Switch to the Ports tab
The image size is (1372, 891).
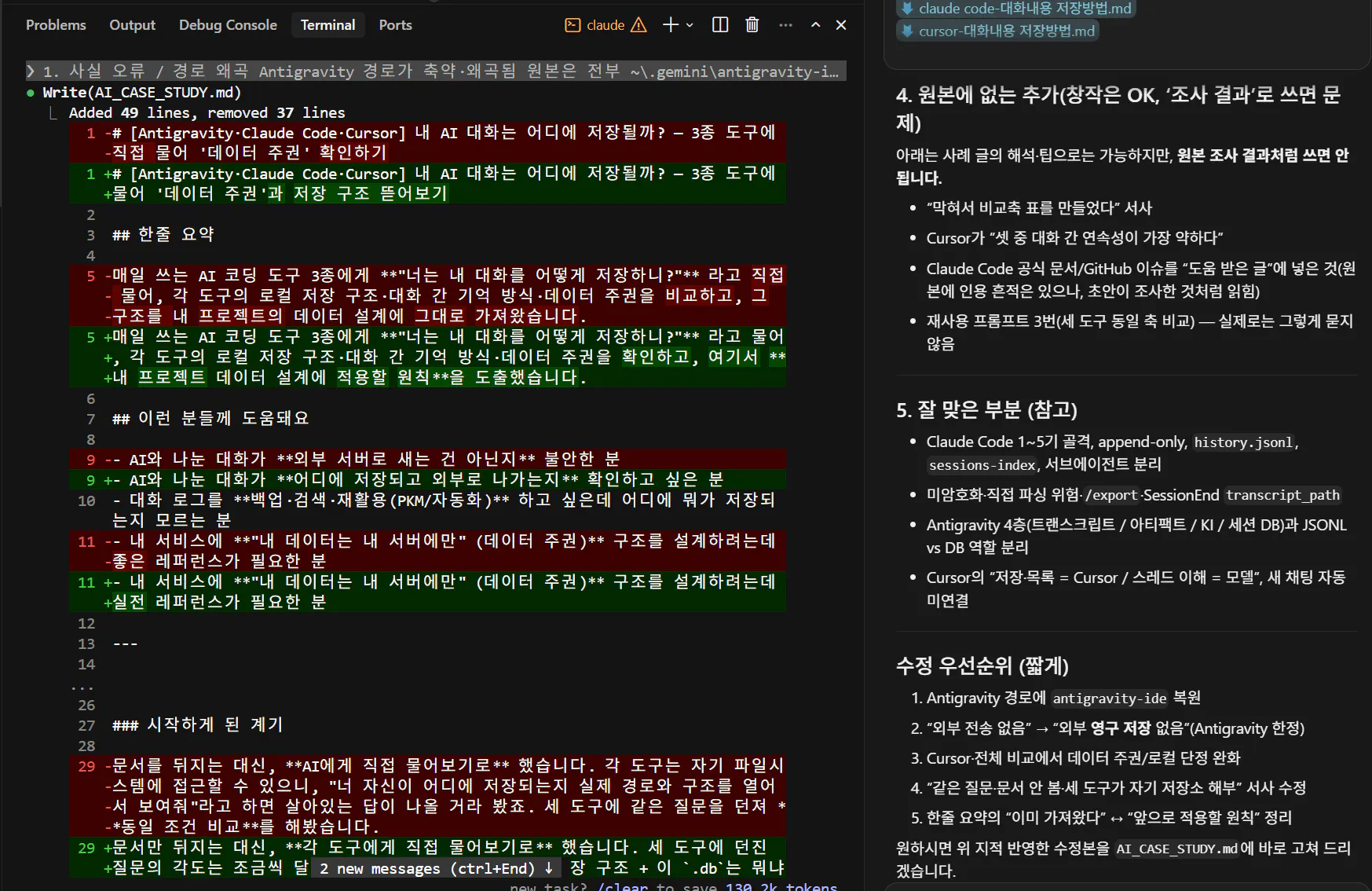tap(395, 25)
